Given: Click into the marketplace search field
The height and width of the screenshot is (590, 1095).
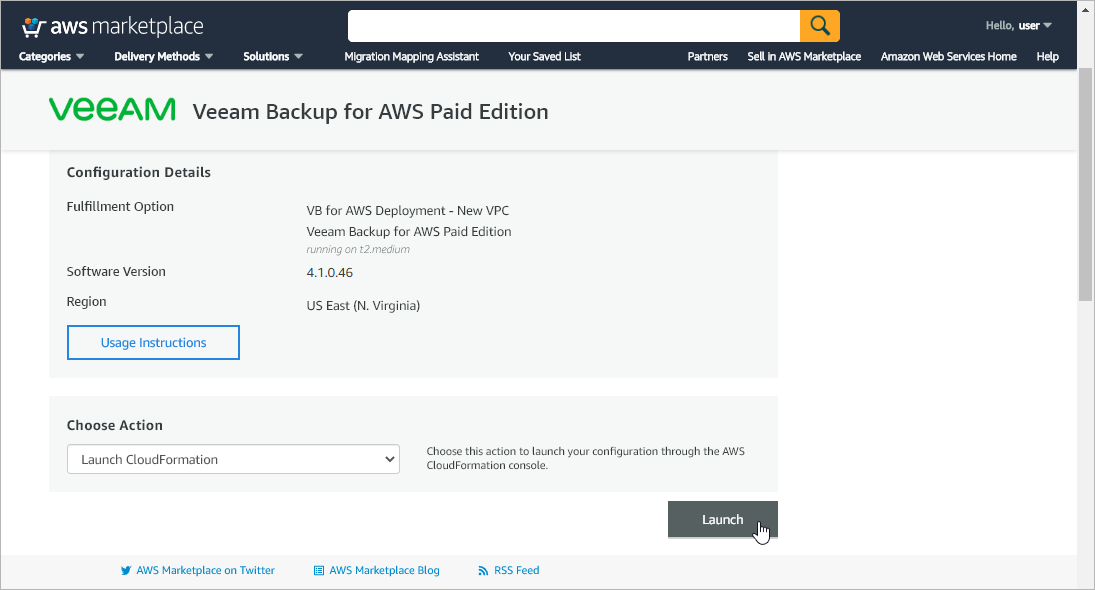Looking at the screenshot, I should [x=573, y=25].
